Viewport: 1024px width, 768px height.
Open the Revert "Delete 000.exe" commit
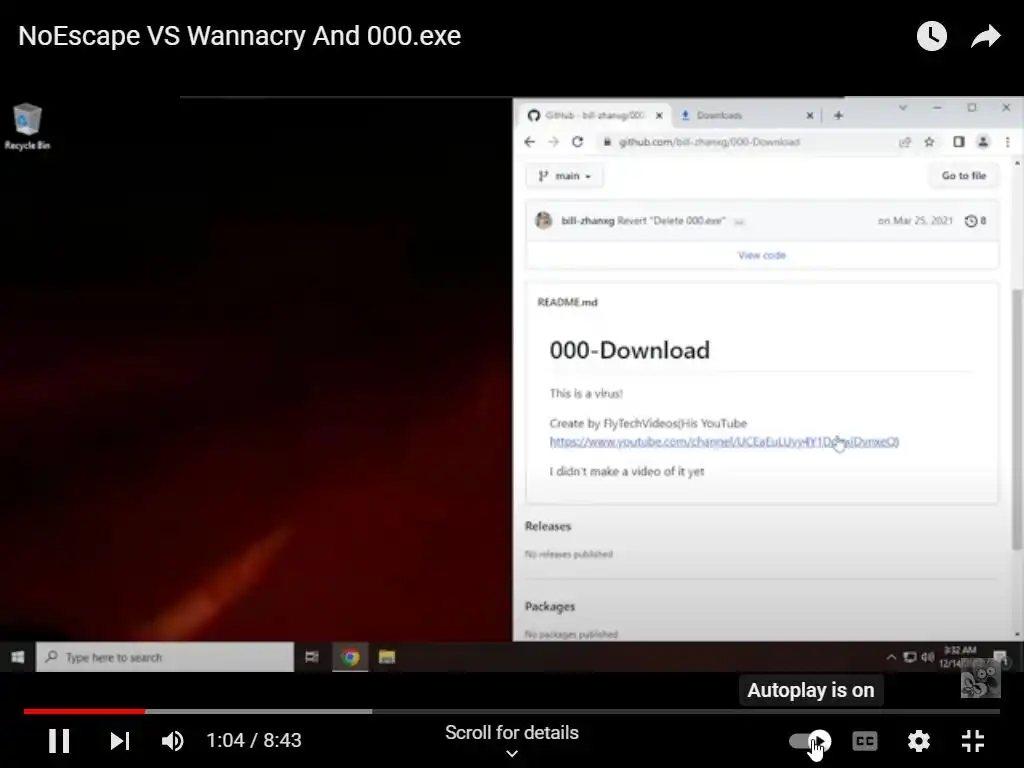[x=671, y=221]
